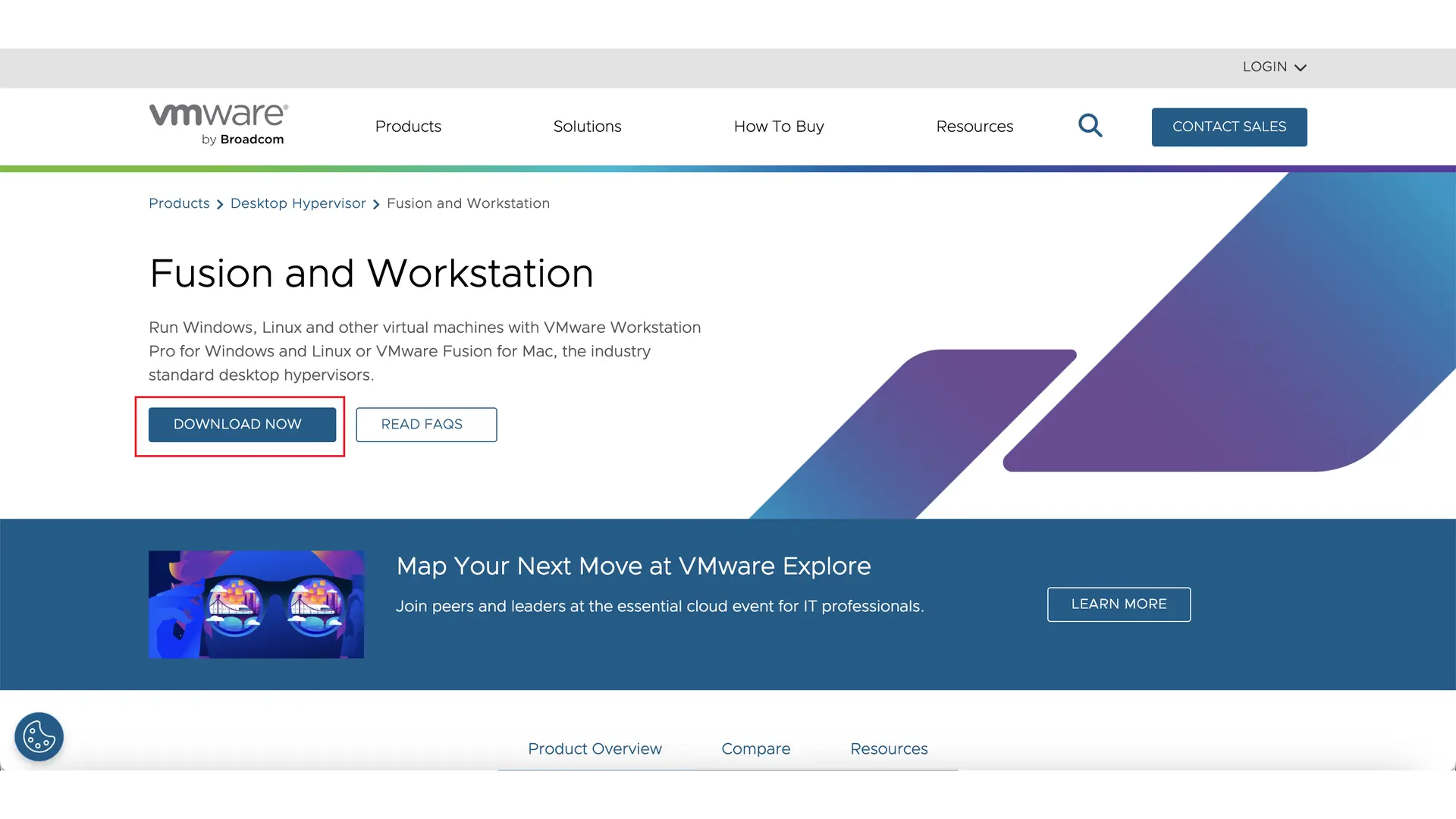
Task: Switch to the bottom Resources tab
Action: (889, 748)
